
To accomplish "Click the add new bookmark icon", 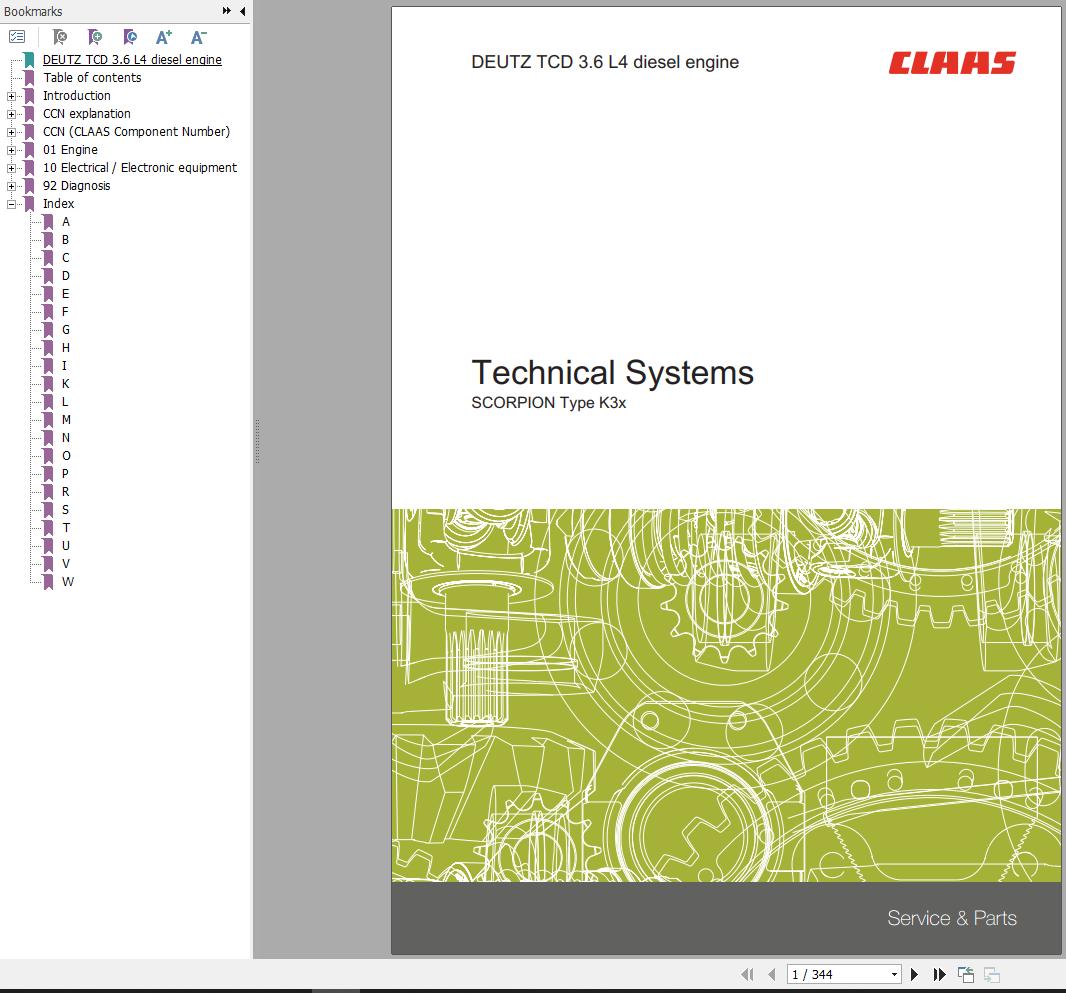I will [x=95, y=37].
